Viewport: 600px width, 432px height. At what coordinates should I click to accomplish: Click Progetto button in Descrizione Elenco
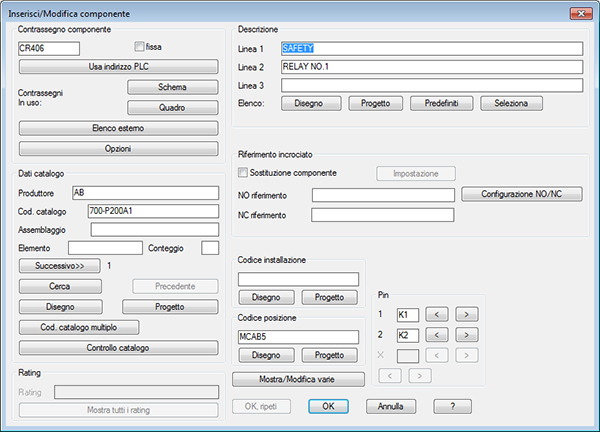(375, 103)
